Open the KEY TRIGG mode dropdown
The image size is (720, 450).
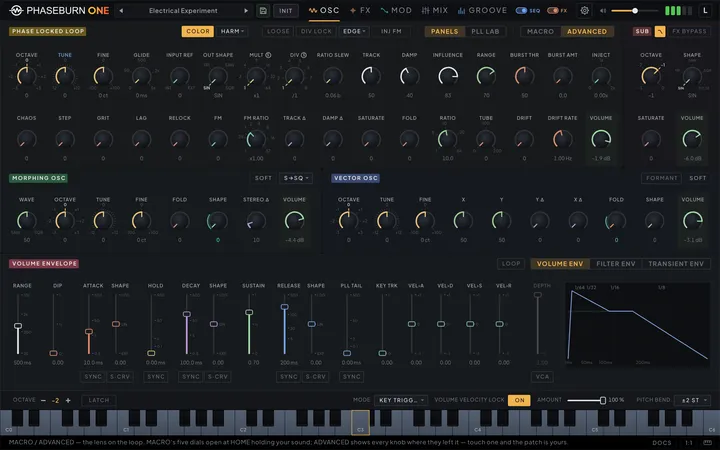pyautogui.click(x=401, y=400)
